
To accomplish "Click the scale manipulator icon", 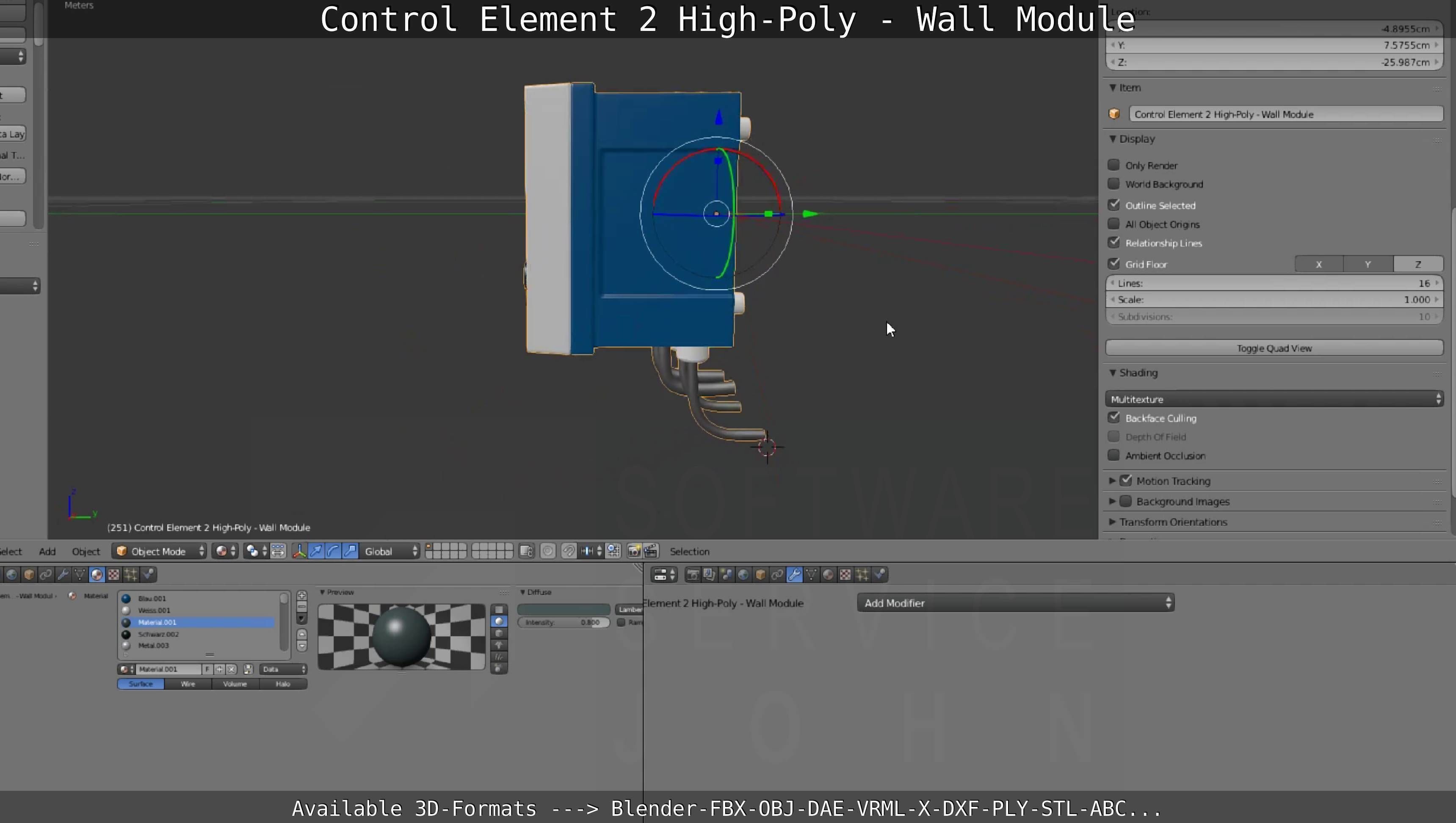I will click(x=351, y=551).
